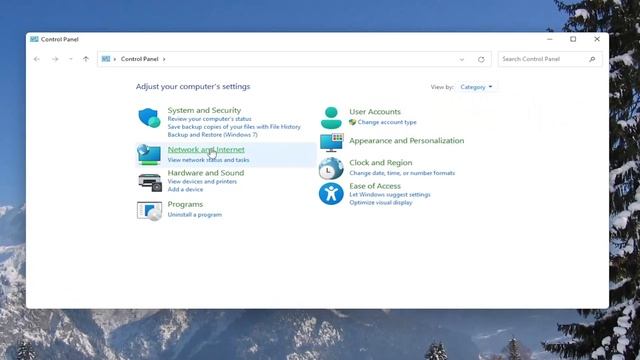Screen dimensions: 640x360
Task: Go forward with the forward arrow
Action: [x=55, y=59]
